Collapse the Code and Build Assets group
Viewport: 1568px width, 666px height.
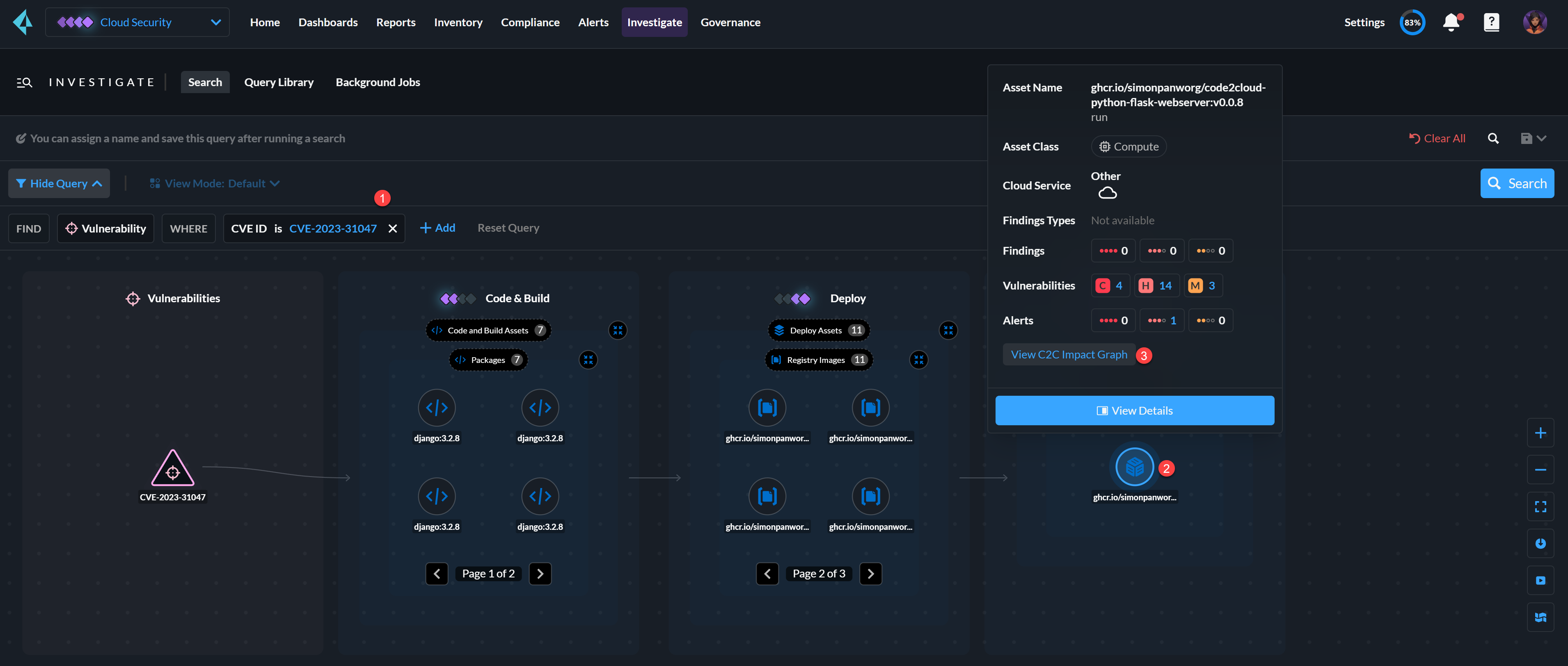click(618, 330)
